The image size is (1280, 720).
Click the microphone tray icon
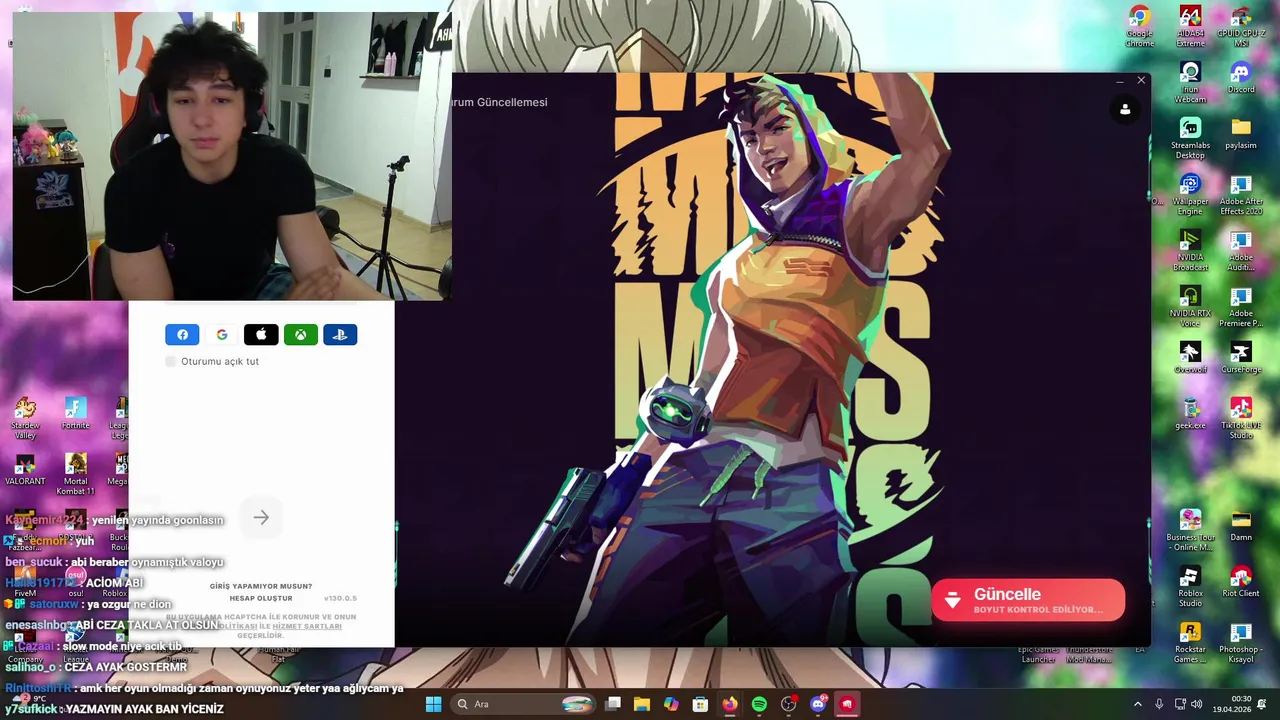click(x=1159, y=704)
